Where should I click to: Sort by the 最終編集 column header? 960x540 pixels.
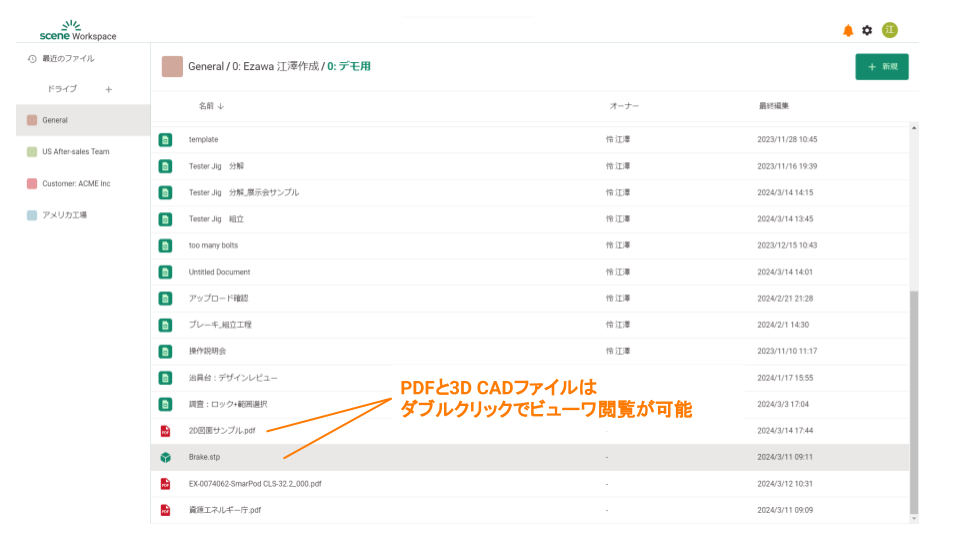[774, 106]
